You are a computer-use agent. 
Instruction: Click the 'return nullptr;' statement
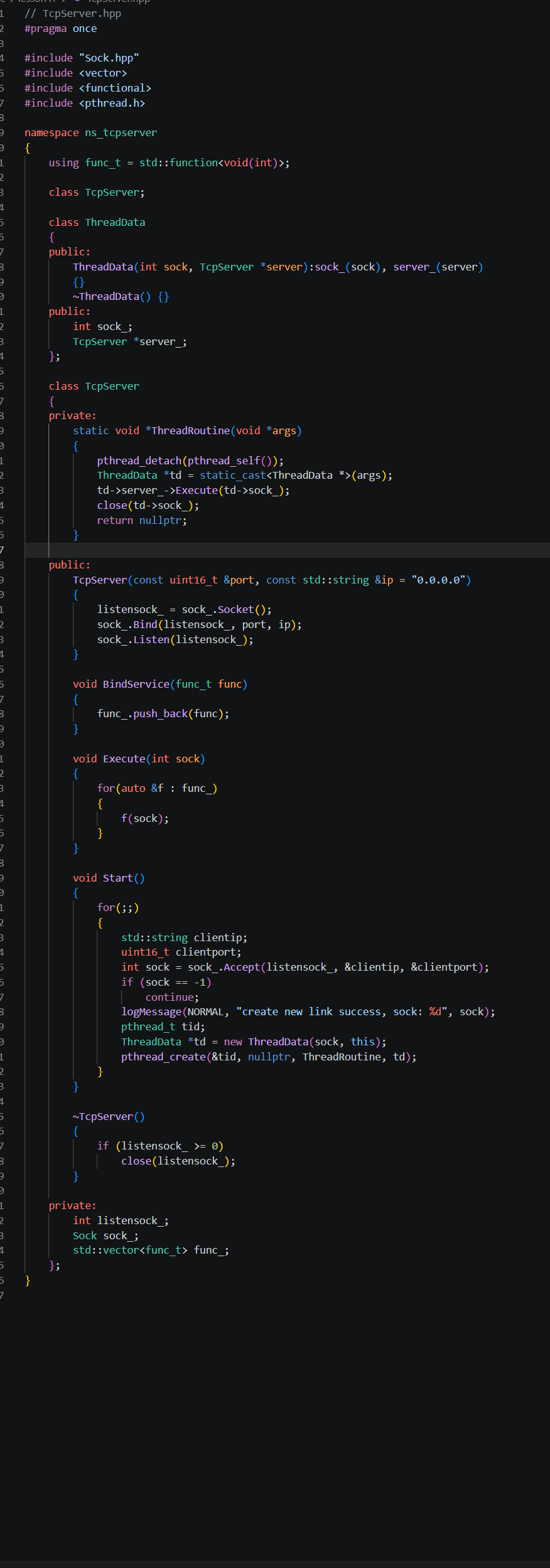[x=142, y=521]
